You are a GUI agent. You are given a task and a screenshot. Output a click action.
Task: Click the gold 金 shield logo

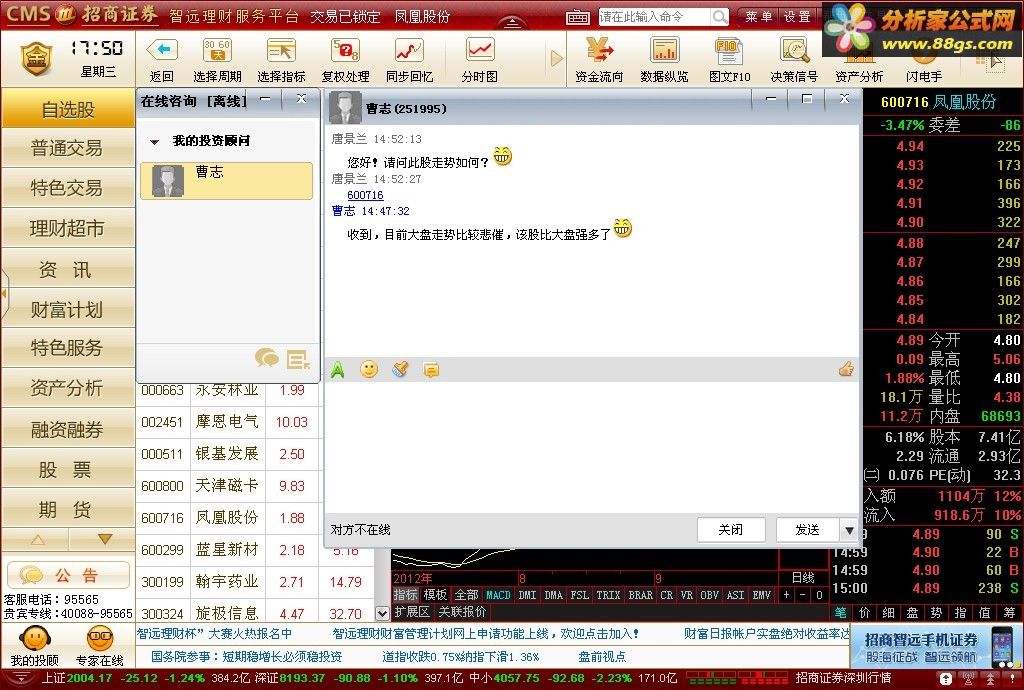(x=37, y=58)
